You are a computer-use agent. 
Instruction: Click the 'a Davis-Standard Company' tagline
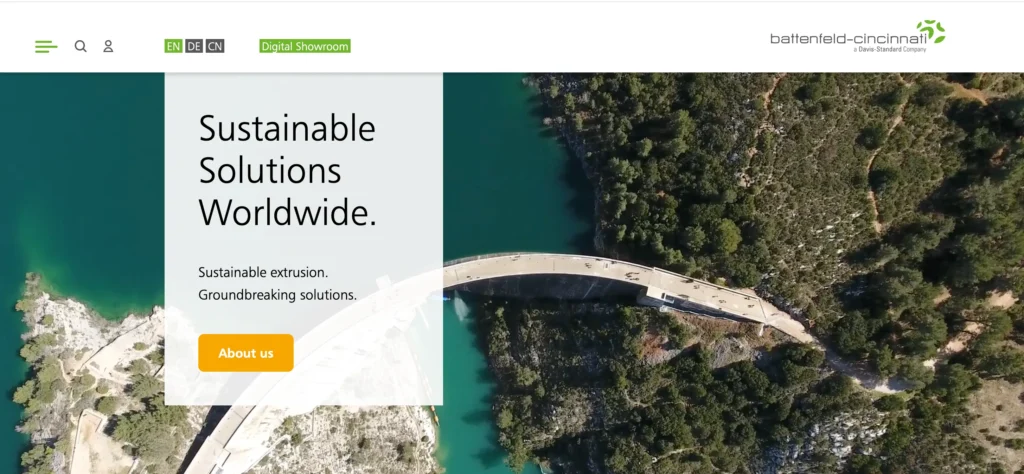[x=889, y=49]
